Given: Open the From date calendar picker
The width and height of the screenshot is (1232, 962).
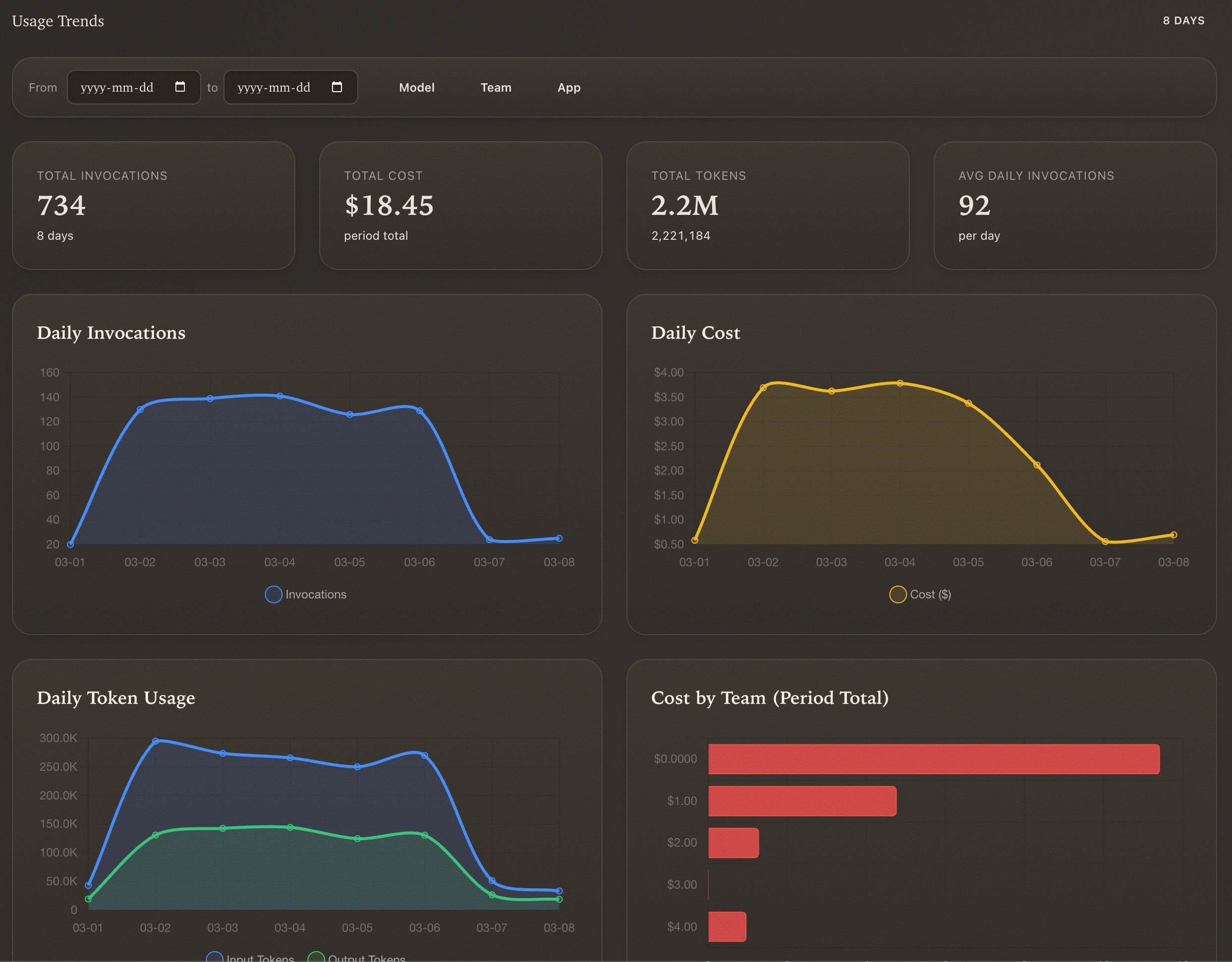Looking at the screenshot, I should pos(180,87).
